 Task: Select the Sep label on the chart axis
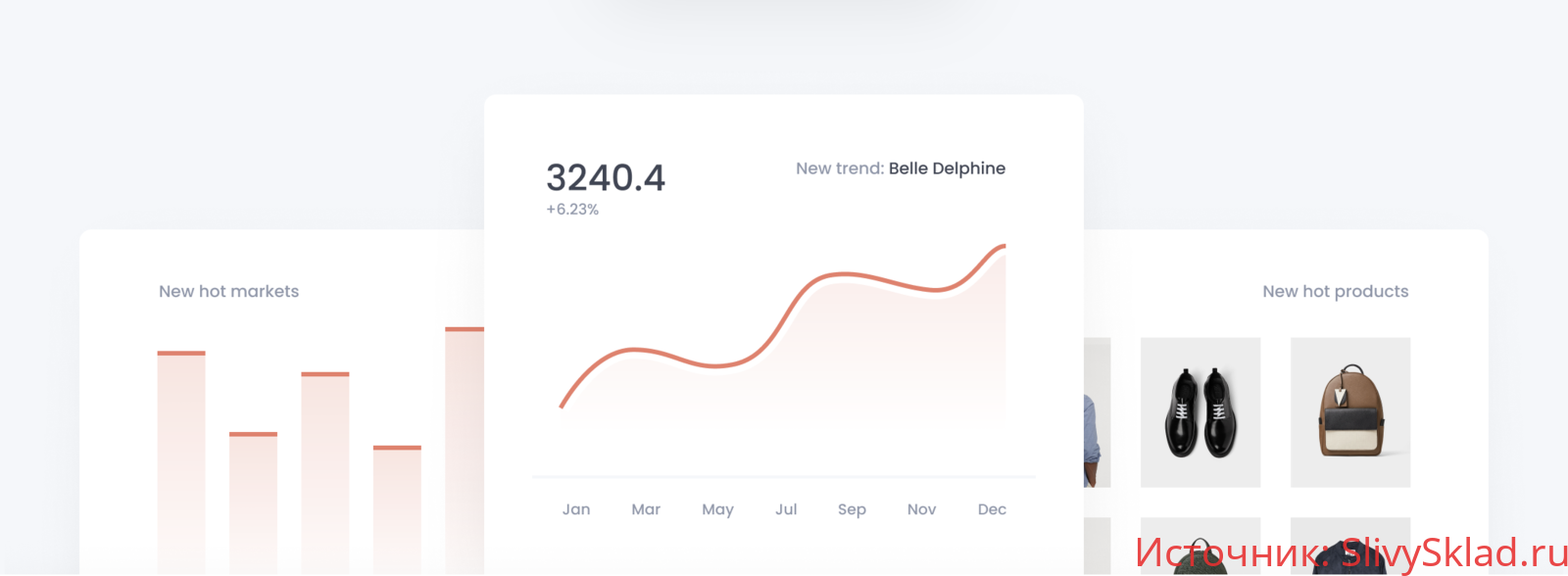coord(852,509)
